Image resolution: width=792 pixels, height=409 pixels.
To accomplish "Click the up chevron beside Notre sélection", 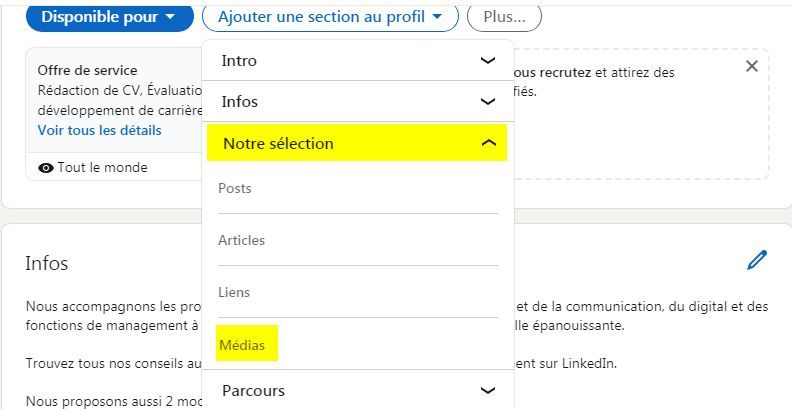I will tap(488, 144).
